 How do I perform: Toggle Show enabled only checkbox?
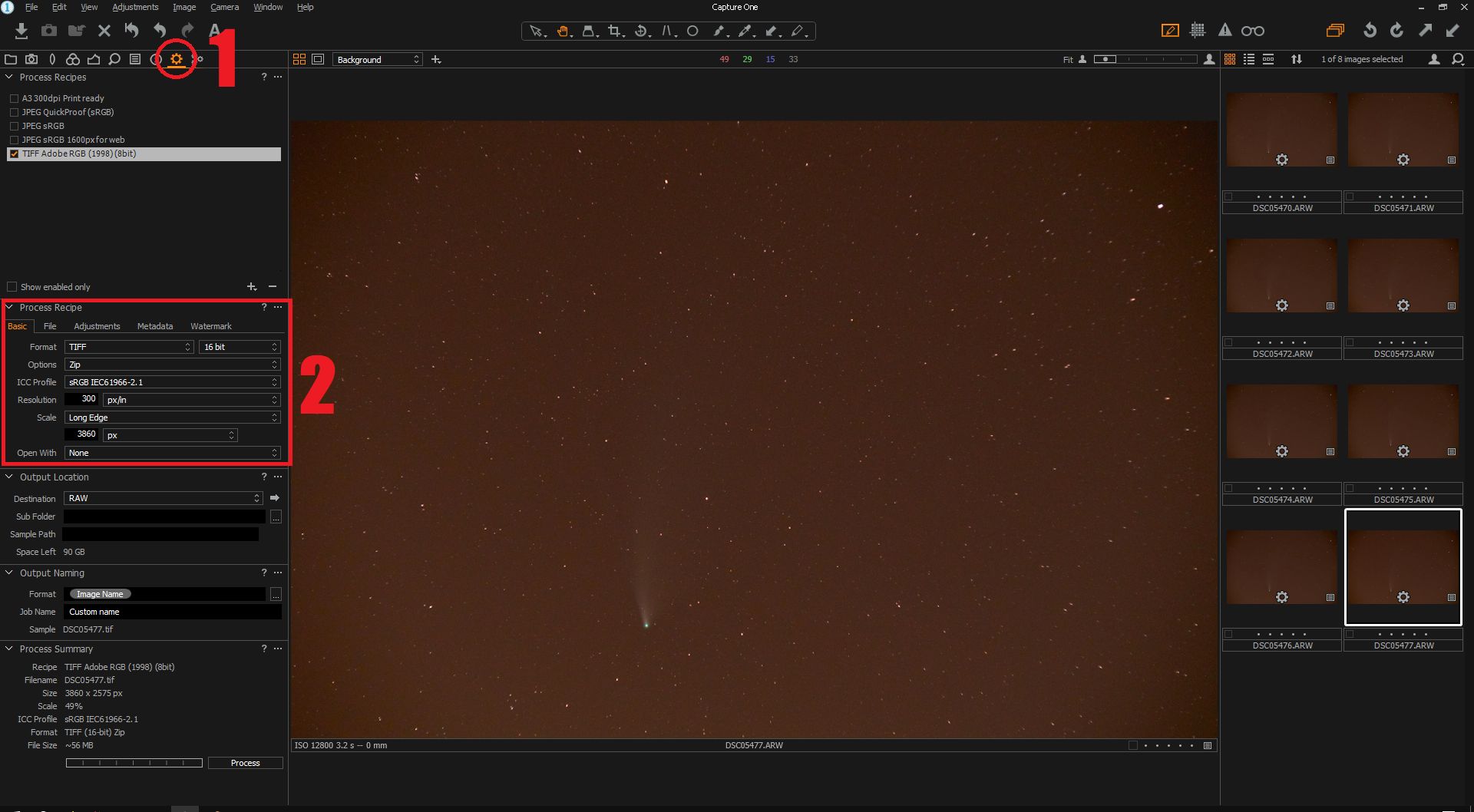pyautogui.click(x=12, y=287)
